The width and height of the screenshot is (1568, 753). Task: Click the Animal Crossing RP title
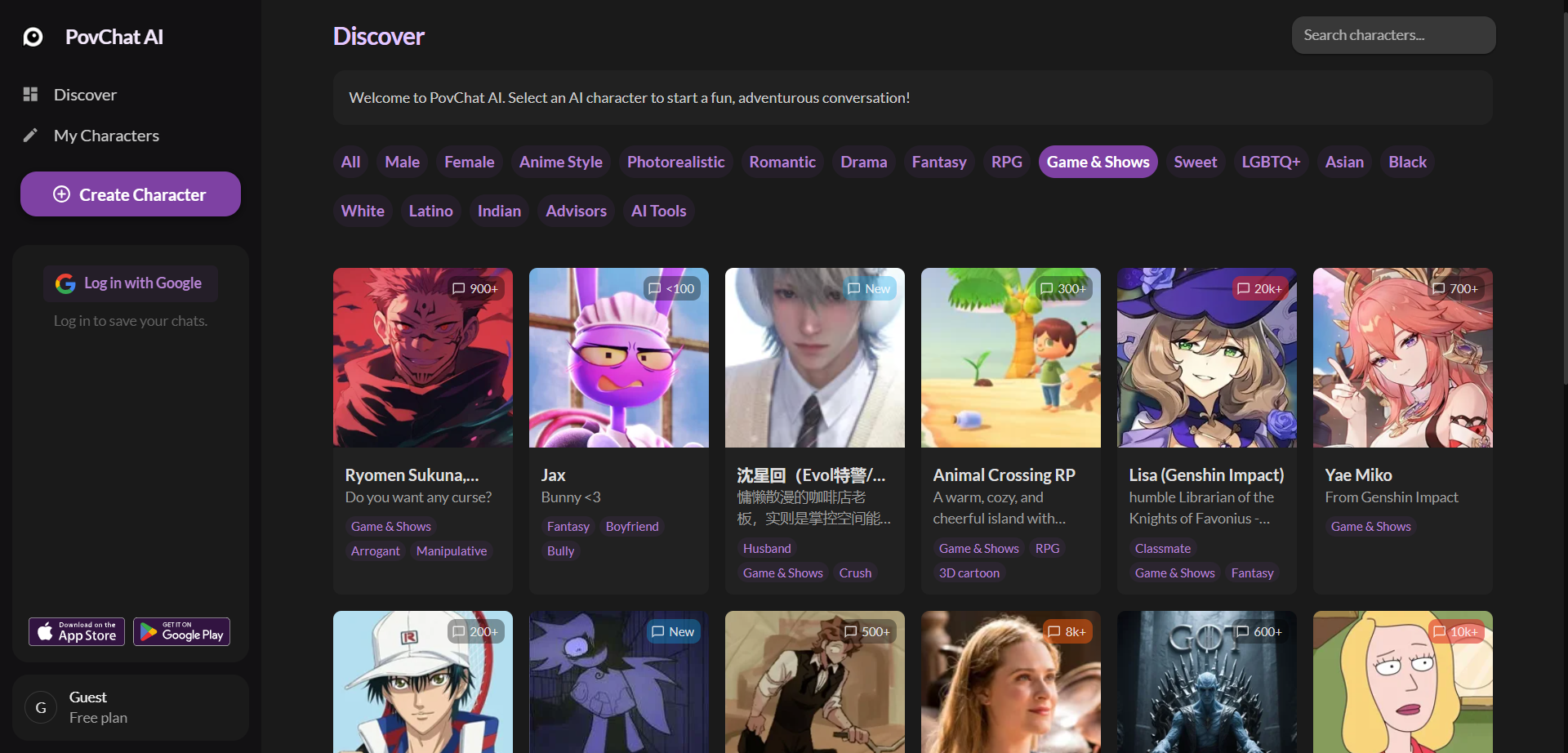(x=1004, y=475)
